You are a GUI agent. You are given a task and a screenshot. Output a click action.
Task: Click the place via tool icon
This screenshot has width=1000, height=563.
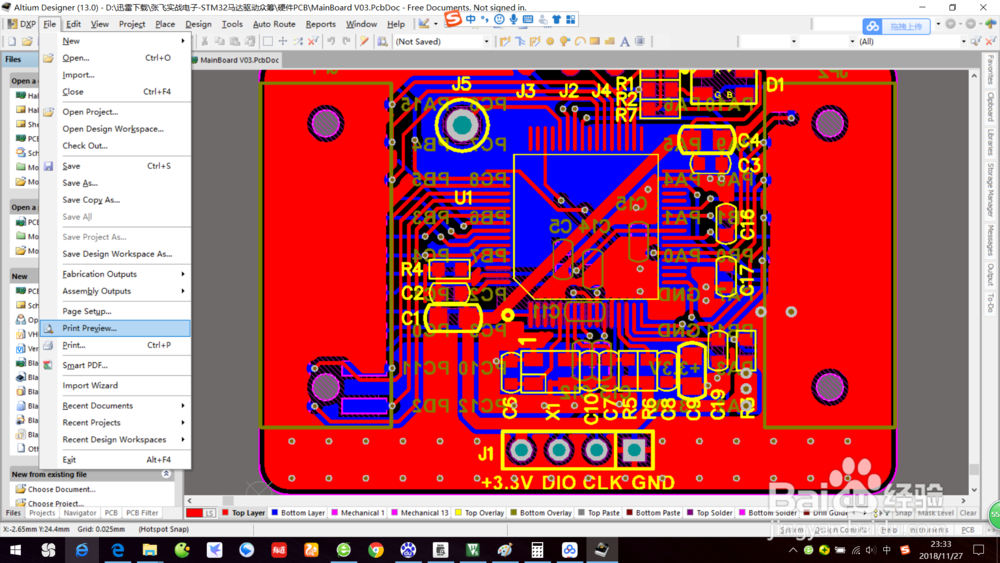[x=565, y=41]
